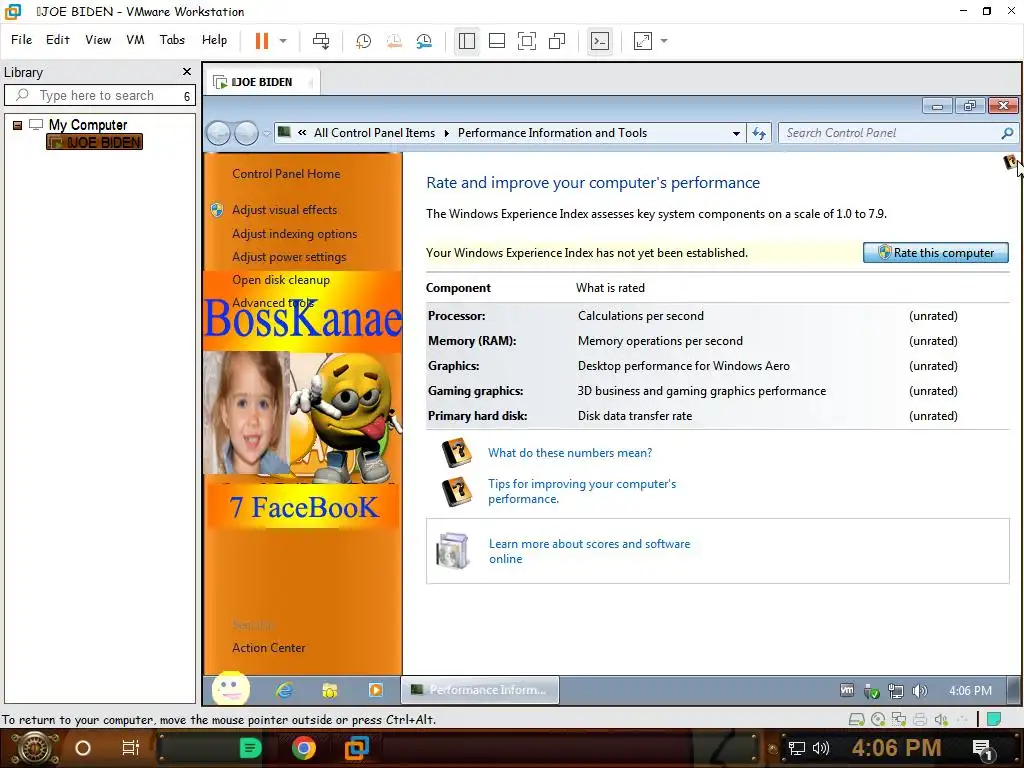Viewport: 1024px width, 768px height.
Task: Open Adjust power settings
Action: (289, 257)
